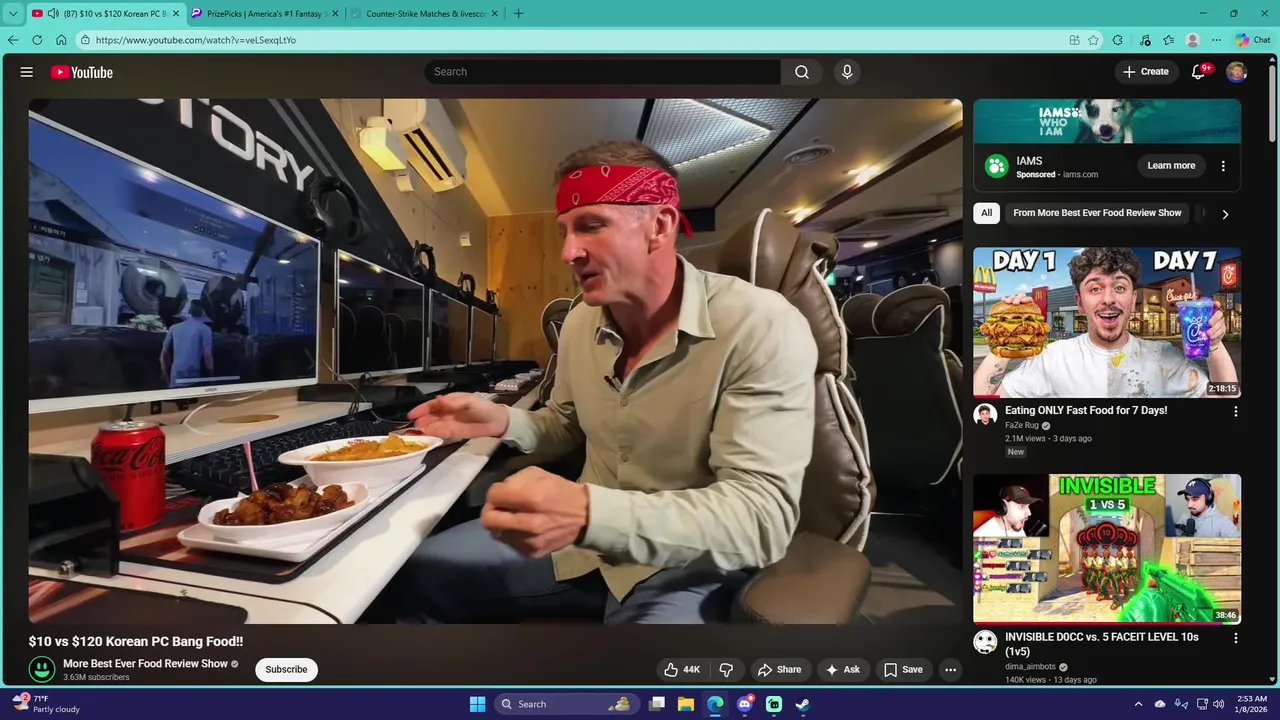Switch to Counter-Strike Matches tab

click(425, 14)
